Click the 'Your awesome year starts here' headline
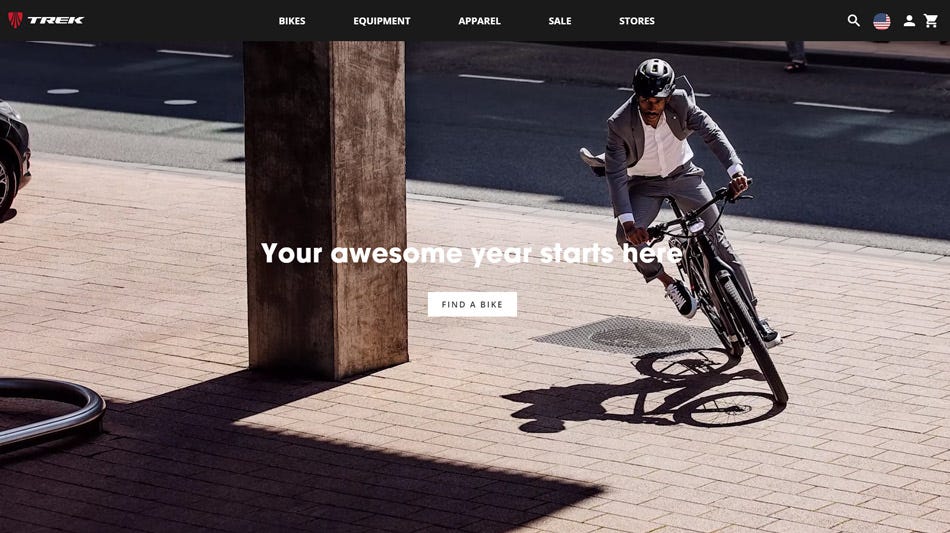Screen dimensions: 950x533 [472, 253]
